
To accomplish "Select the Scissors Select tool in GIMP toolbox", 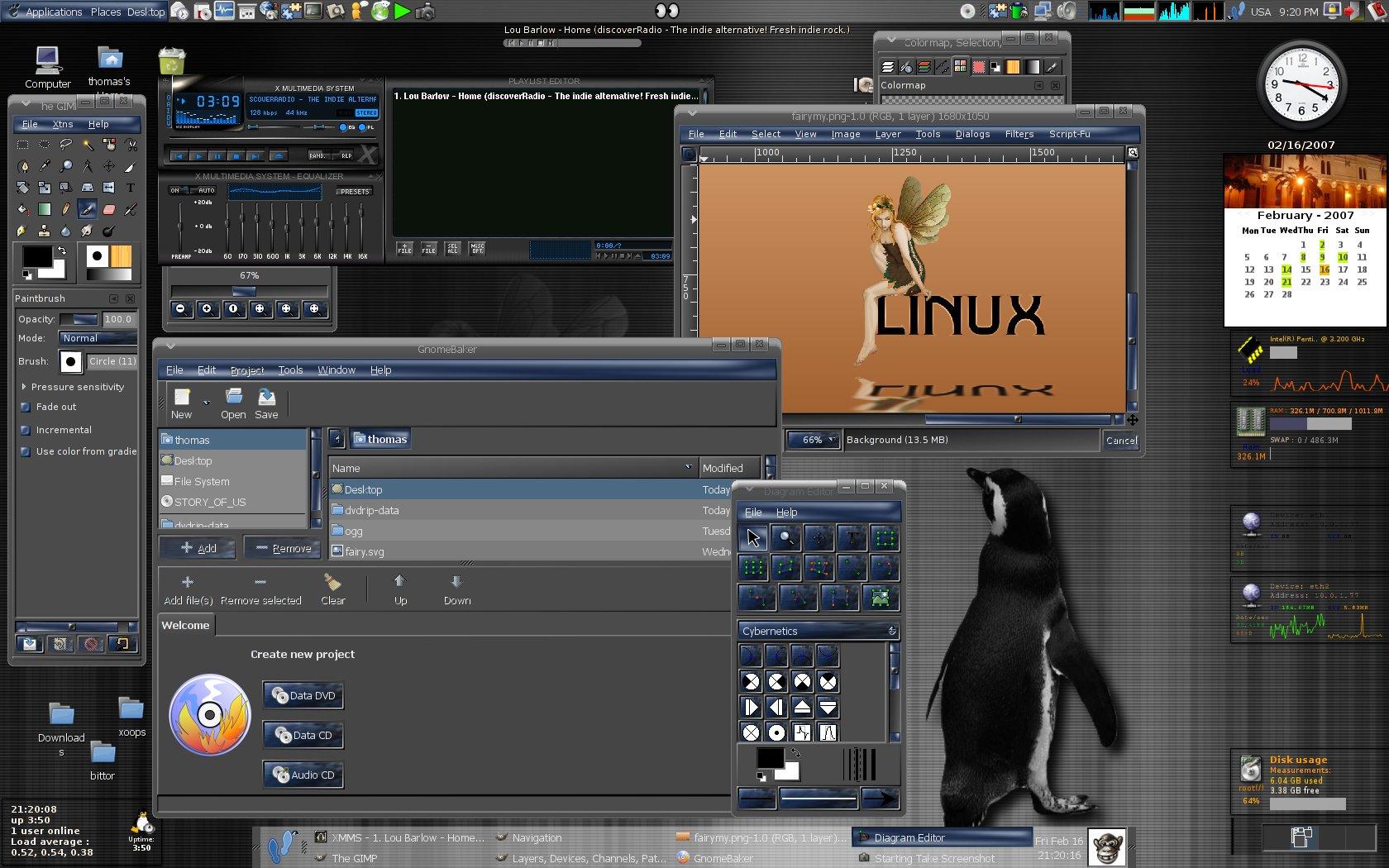I will click(x=131, y=145).
